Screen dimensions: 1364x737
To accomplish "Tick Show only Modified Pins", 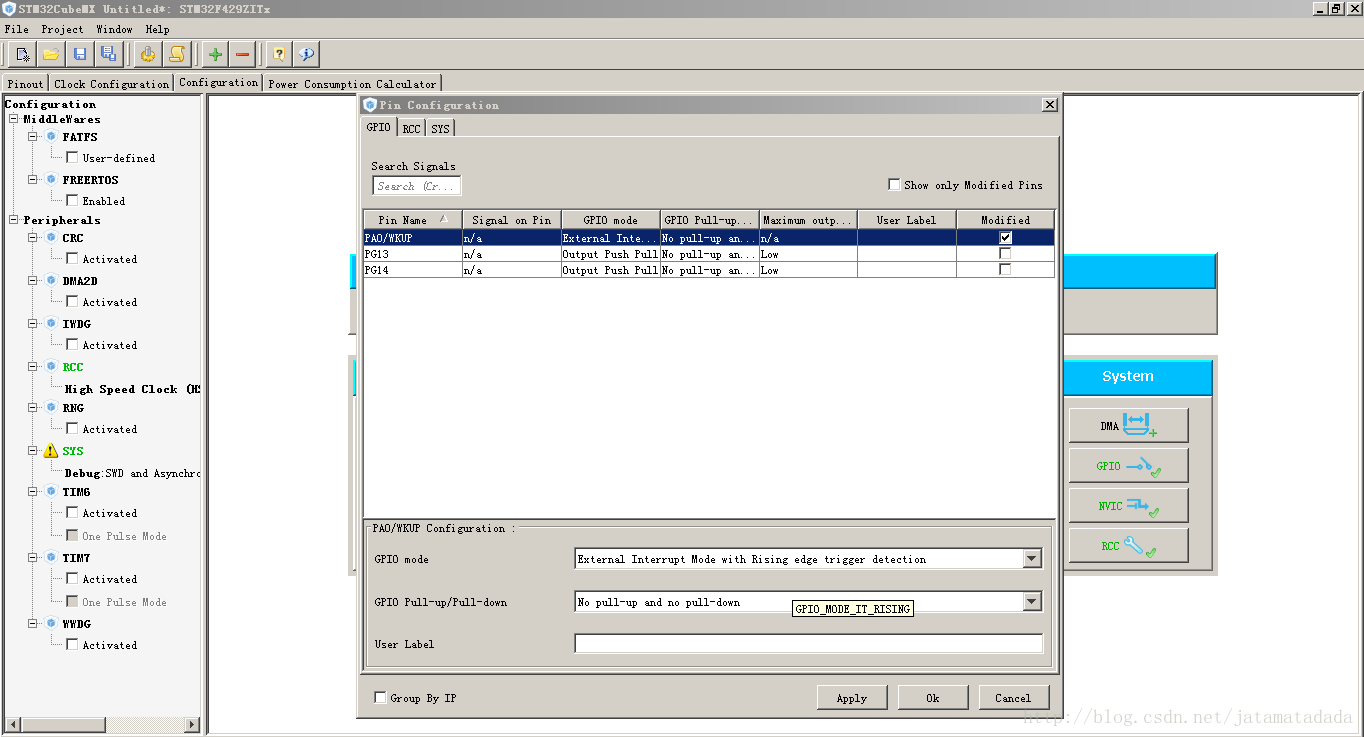I will coord(894,184).
